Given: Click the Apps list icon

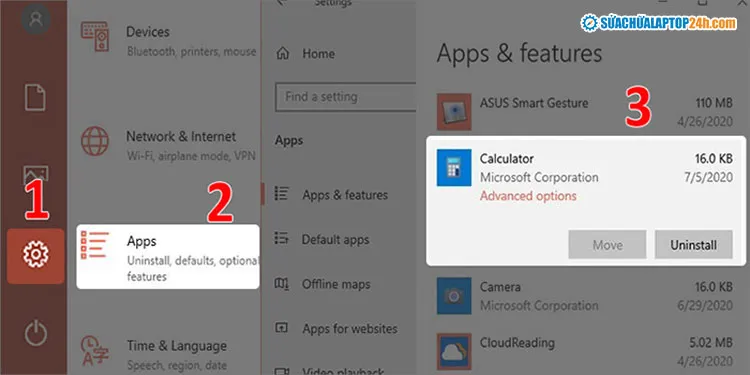Looking at the screenshot, I should (95, 245).
